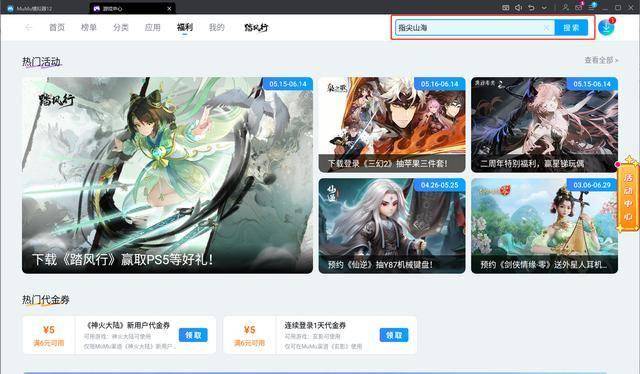Claim the 神火大陆 new user voucher
Viewport: 640px width, 374px height.
[x=193, y=335]
